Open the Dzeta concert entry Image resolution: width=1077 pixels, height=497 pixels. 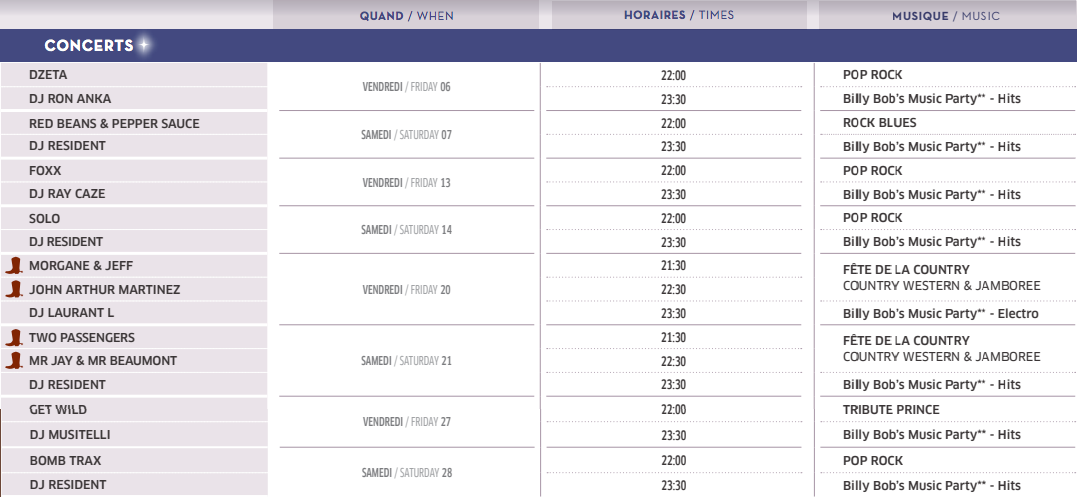(134, 75)
